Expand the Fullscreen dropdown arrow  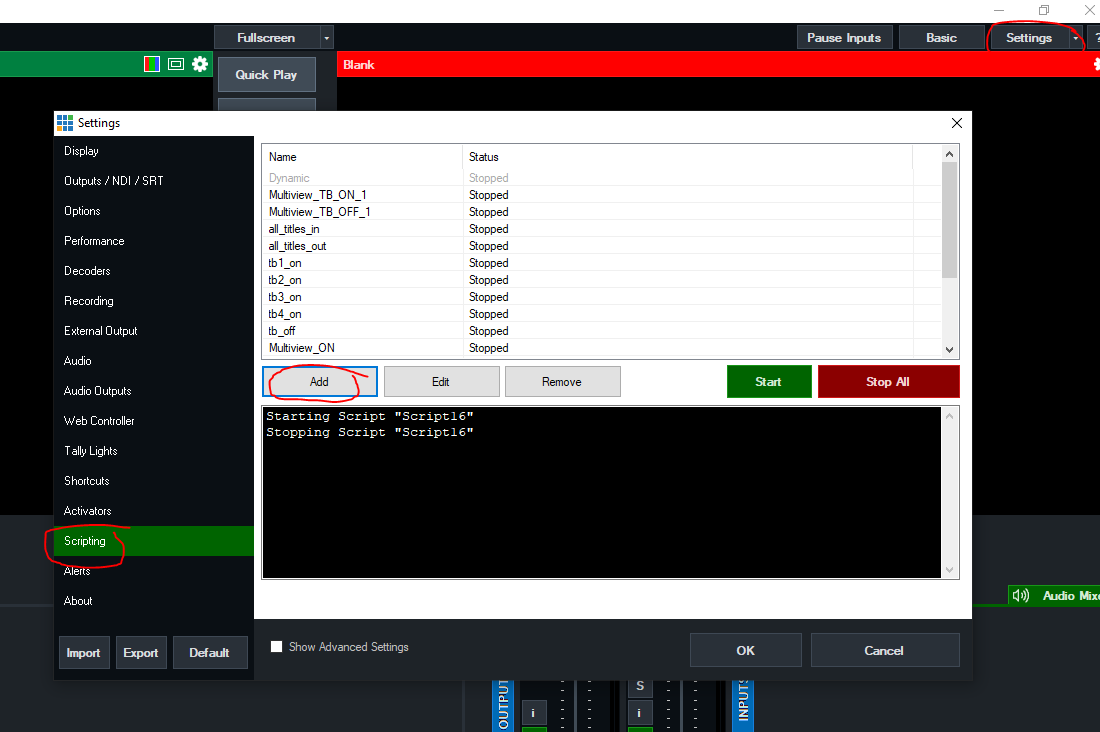point(326,38)
